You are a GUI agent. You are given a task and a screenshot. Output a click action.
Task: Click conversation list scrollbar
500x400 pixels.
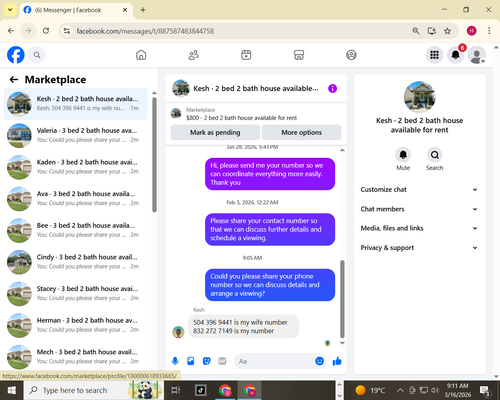click(154, 155)
